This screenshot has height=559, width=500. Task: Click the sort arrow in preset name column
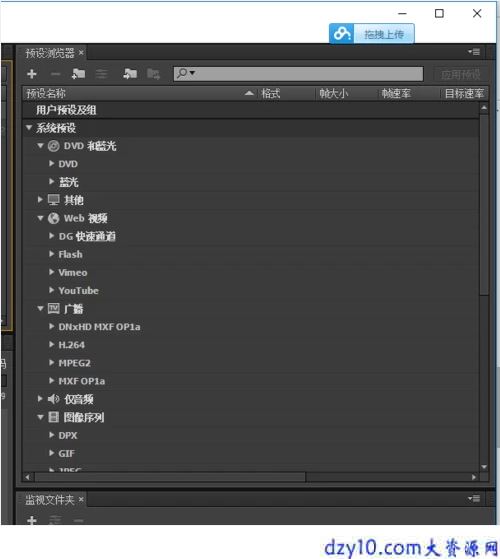click(249, 93)
